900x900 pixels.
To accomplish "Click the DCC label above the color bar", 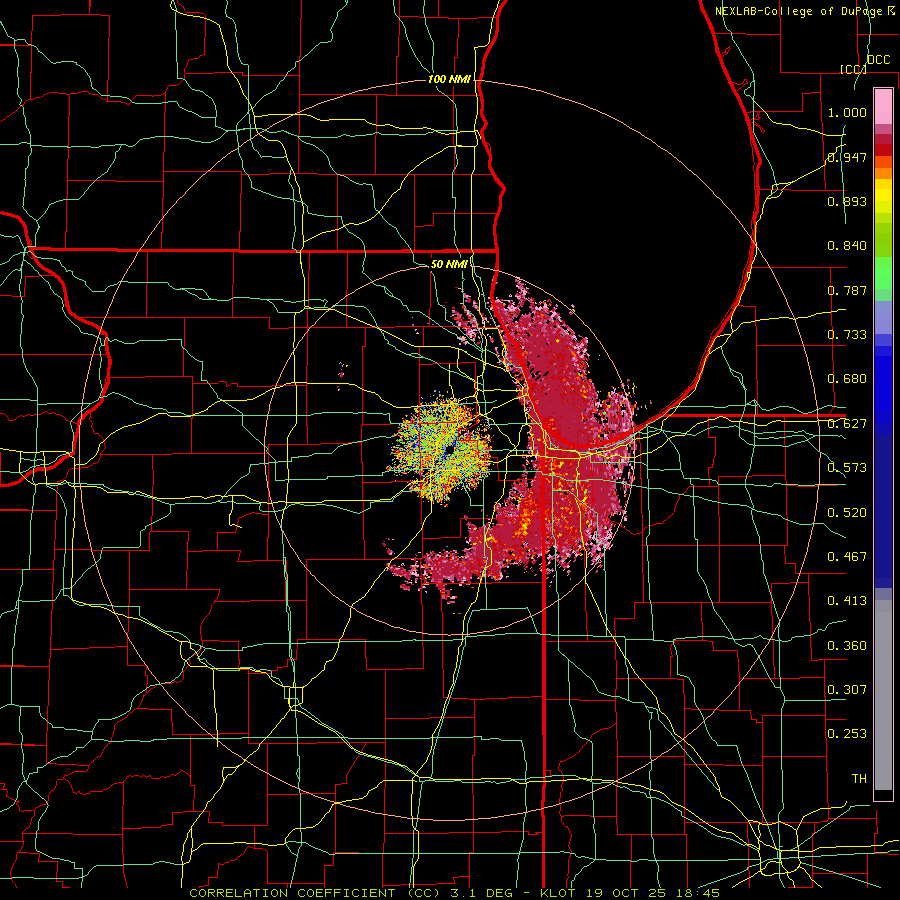I will 879,60.
